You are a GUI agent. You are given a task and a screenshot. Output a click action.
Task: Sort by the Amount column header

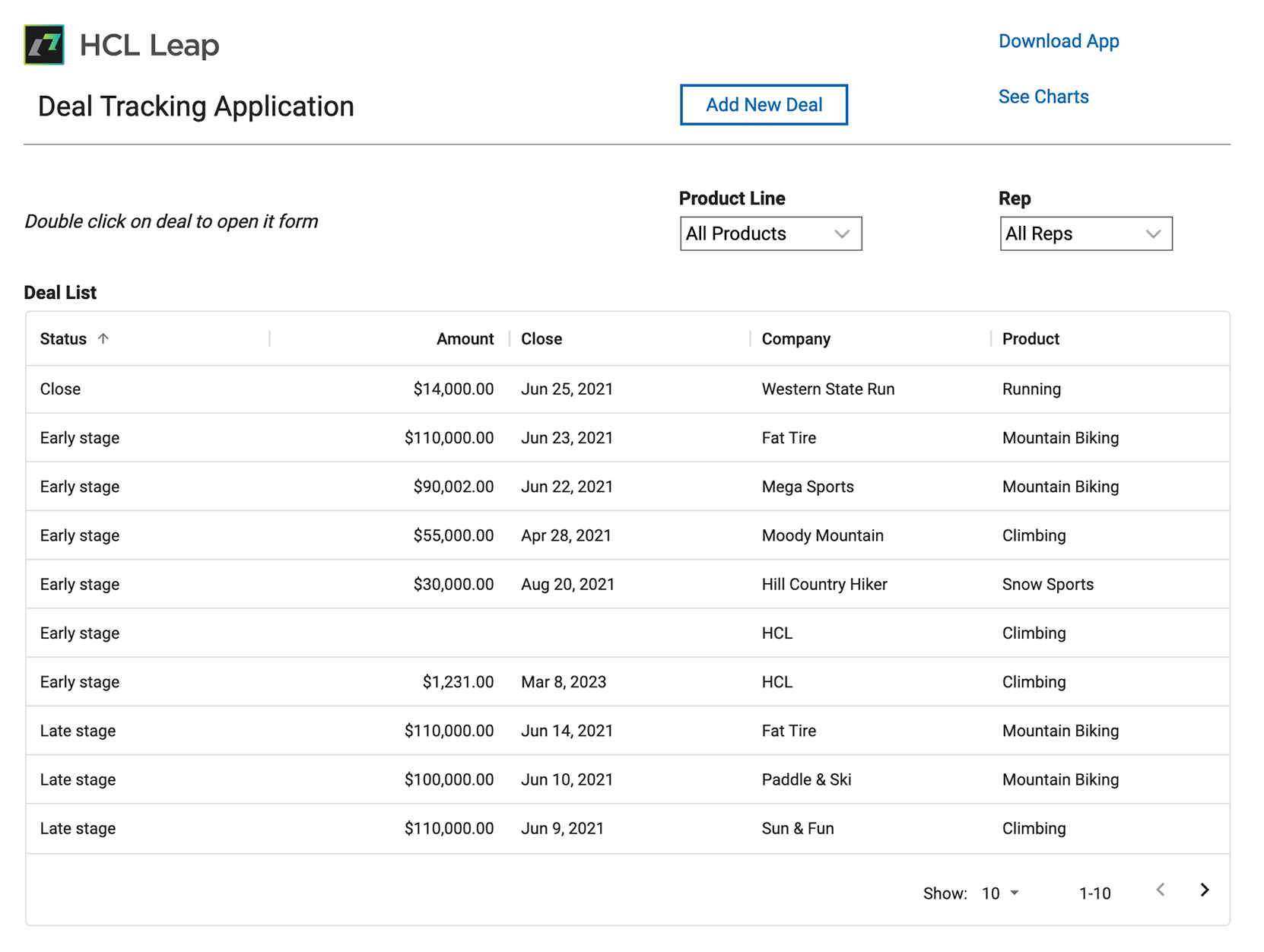coord(465,338)
